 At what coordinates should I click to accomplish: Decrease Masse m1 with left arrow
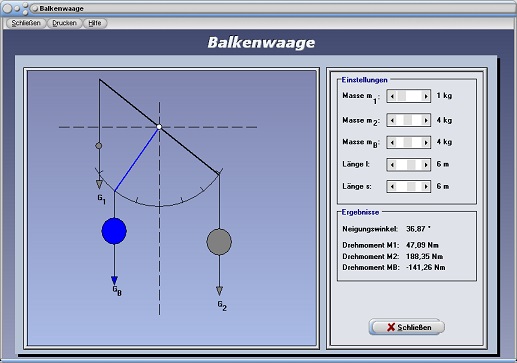tap(392, 96)
